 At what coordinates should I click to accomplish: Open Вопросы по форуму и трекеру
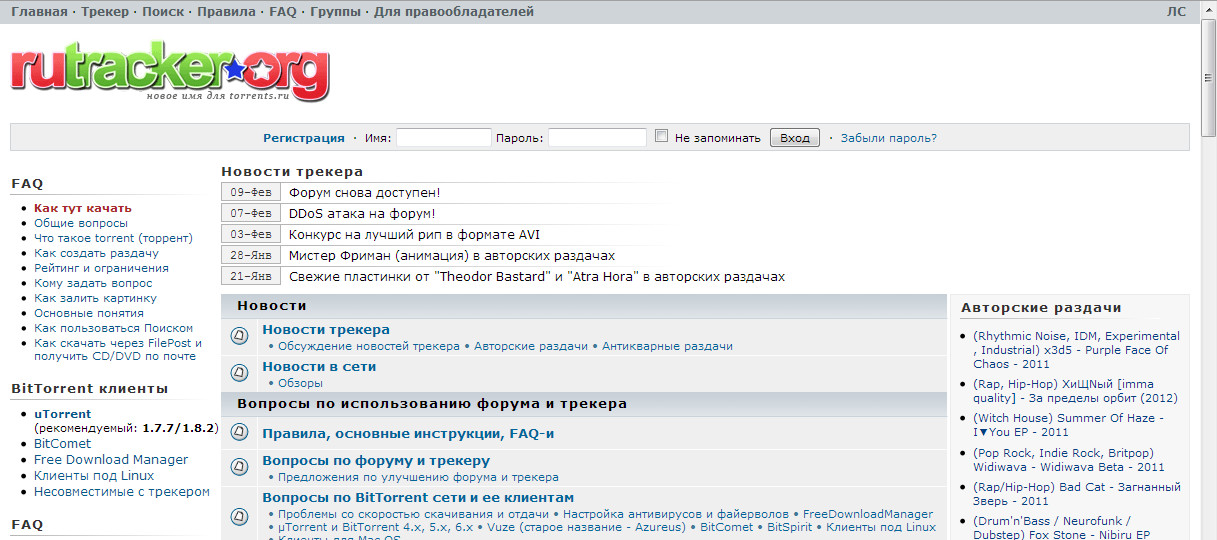coord(376,460)
